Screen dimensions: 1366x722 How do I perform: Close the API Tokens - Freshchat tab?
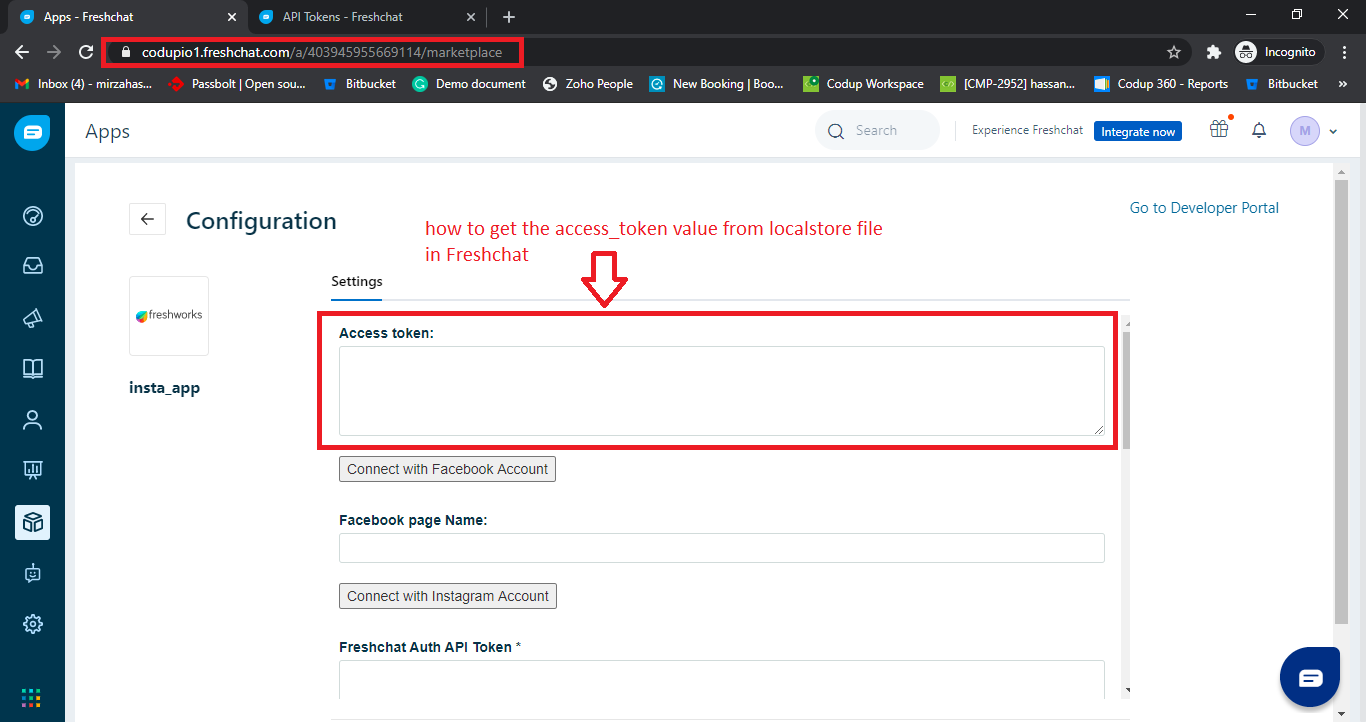[469, 17]
